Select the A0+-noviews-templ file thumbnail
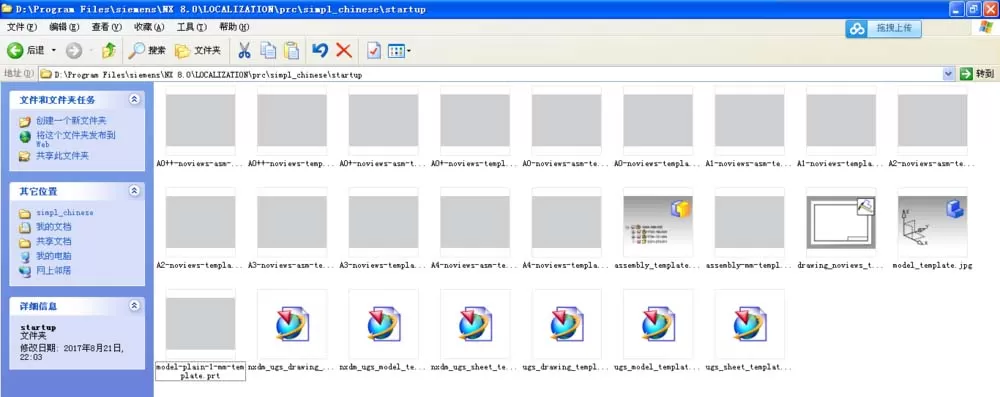 475,121
